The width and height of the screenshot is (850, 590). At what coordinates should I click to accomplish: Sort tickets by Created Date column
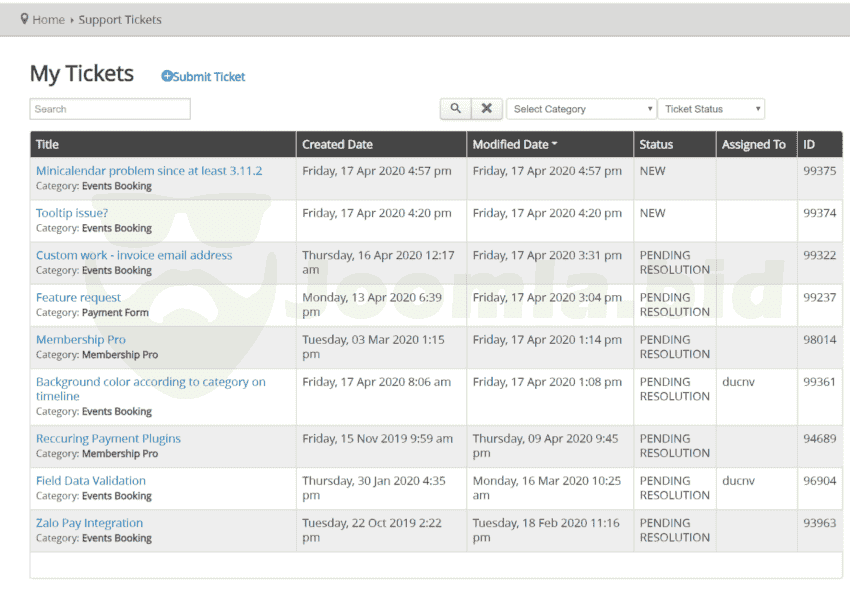click(x=337, y=145)
